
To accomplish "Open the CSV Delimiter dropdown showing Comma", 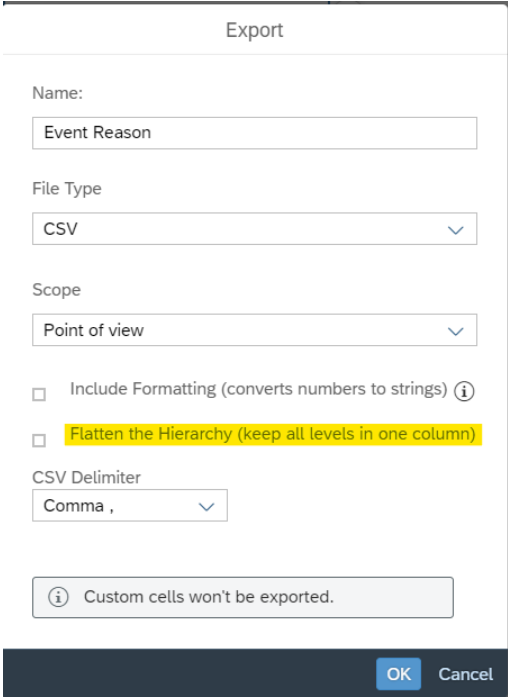I will click(x=130, y=505).
